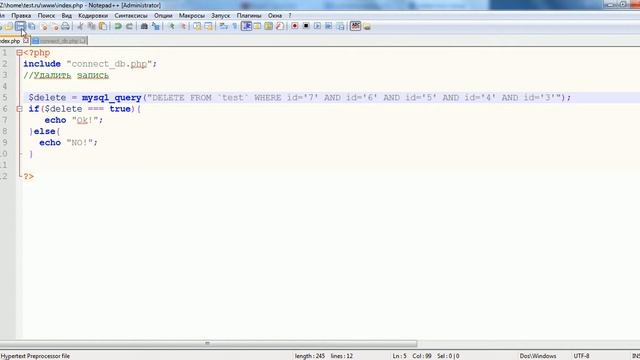The width and height of the screenshot is (640, 360).
Task: Toggle synchronized horizontal scrolling icon
Action: (209, 27)
